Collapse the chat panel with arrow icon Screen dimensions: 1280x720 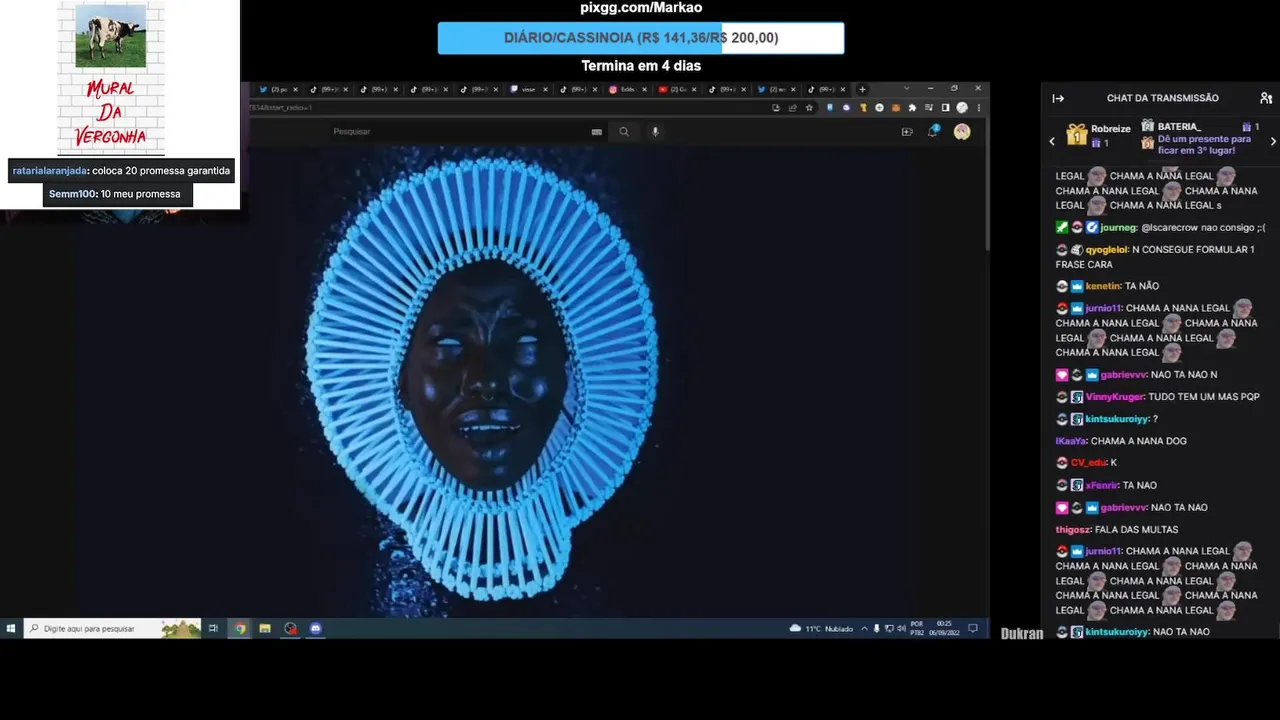click(1058, 98)
